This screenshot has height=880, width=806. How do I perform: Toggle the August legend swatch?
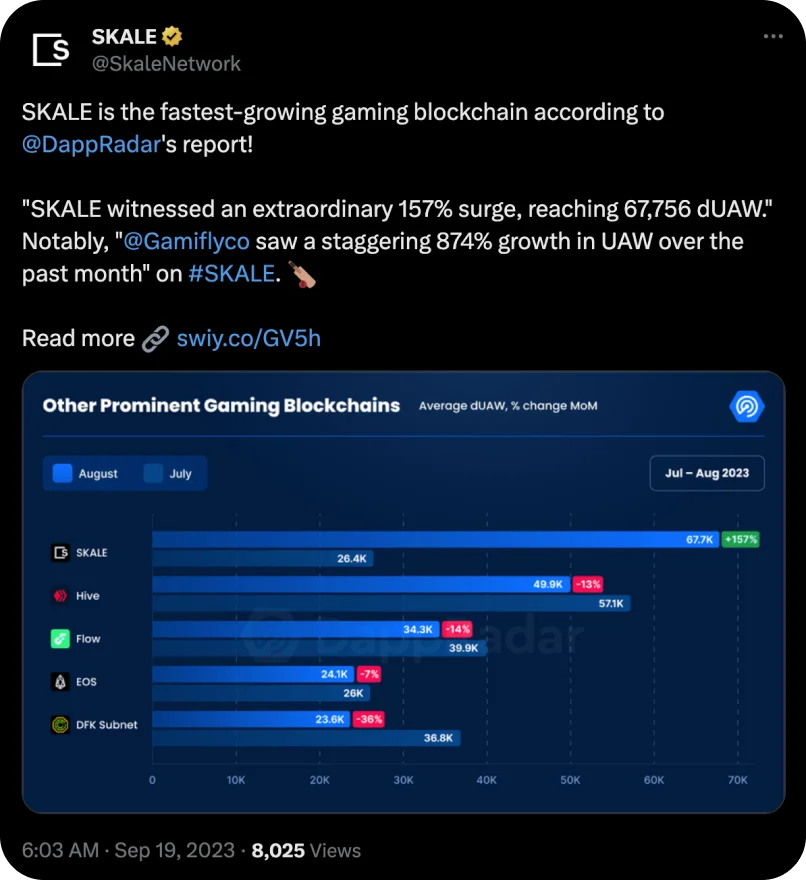pyautogui.click(x=62, y=473)
